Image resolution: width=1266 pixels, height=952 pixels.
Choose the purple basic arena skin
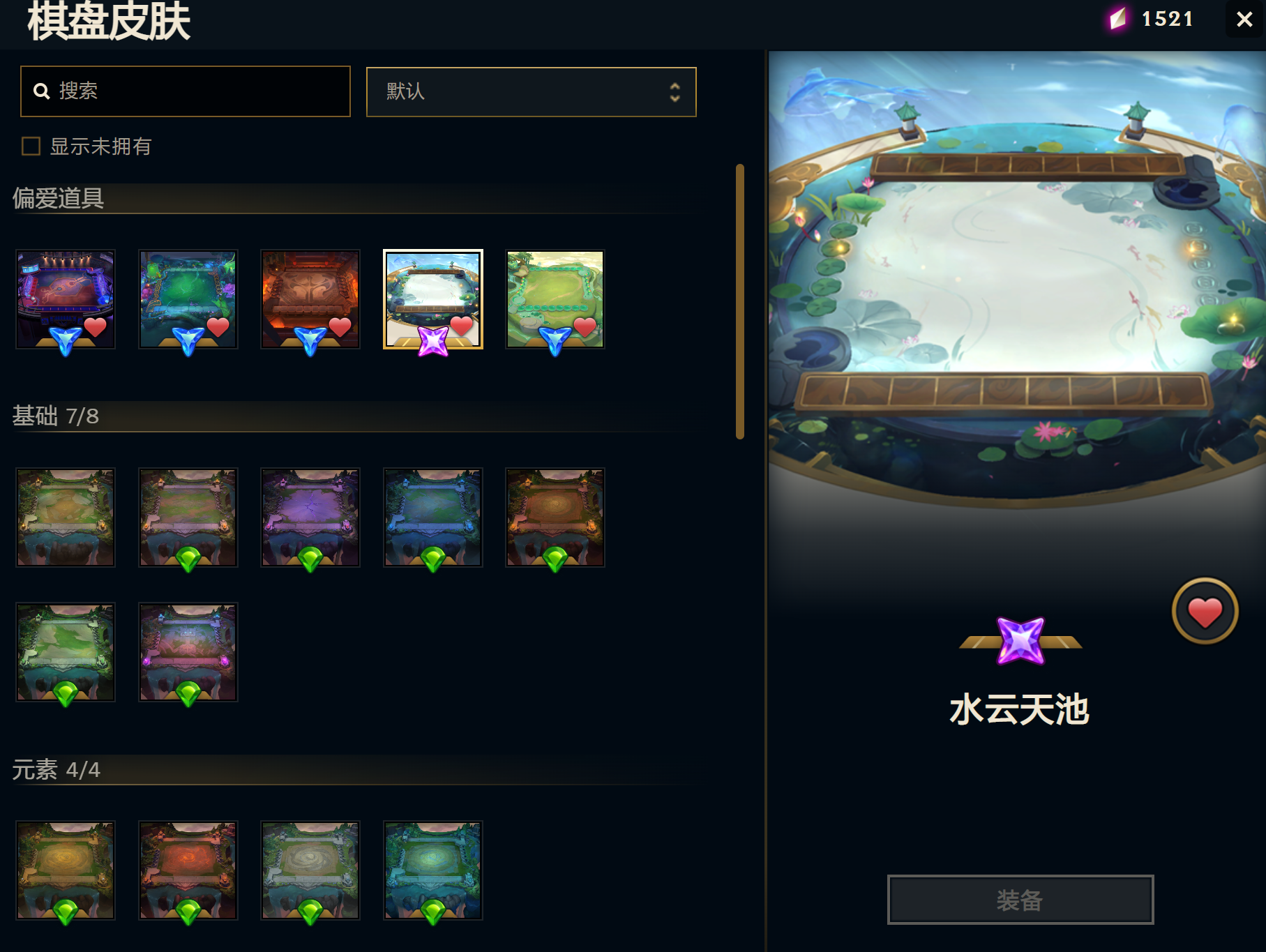click(x=310, y=517)
